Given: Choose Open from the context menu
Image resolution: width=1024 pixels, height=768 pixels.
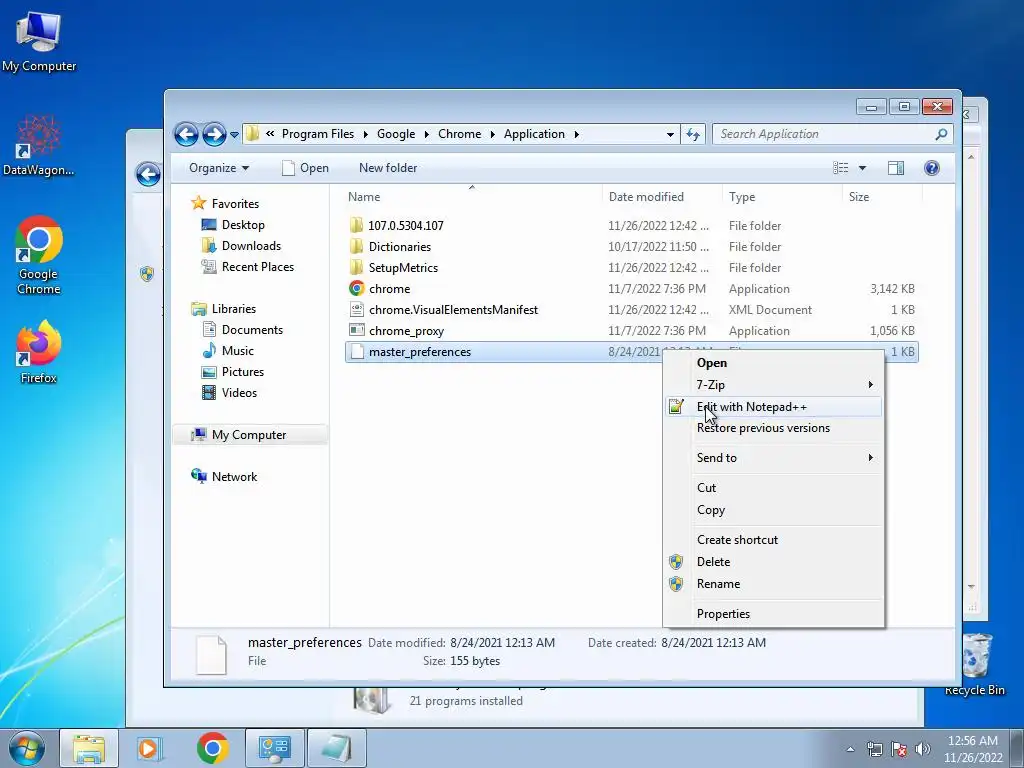Looking at the screenshot, I should point(773,363).
